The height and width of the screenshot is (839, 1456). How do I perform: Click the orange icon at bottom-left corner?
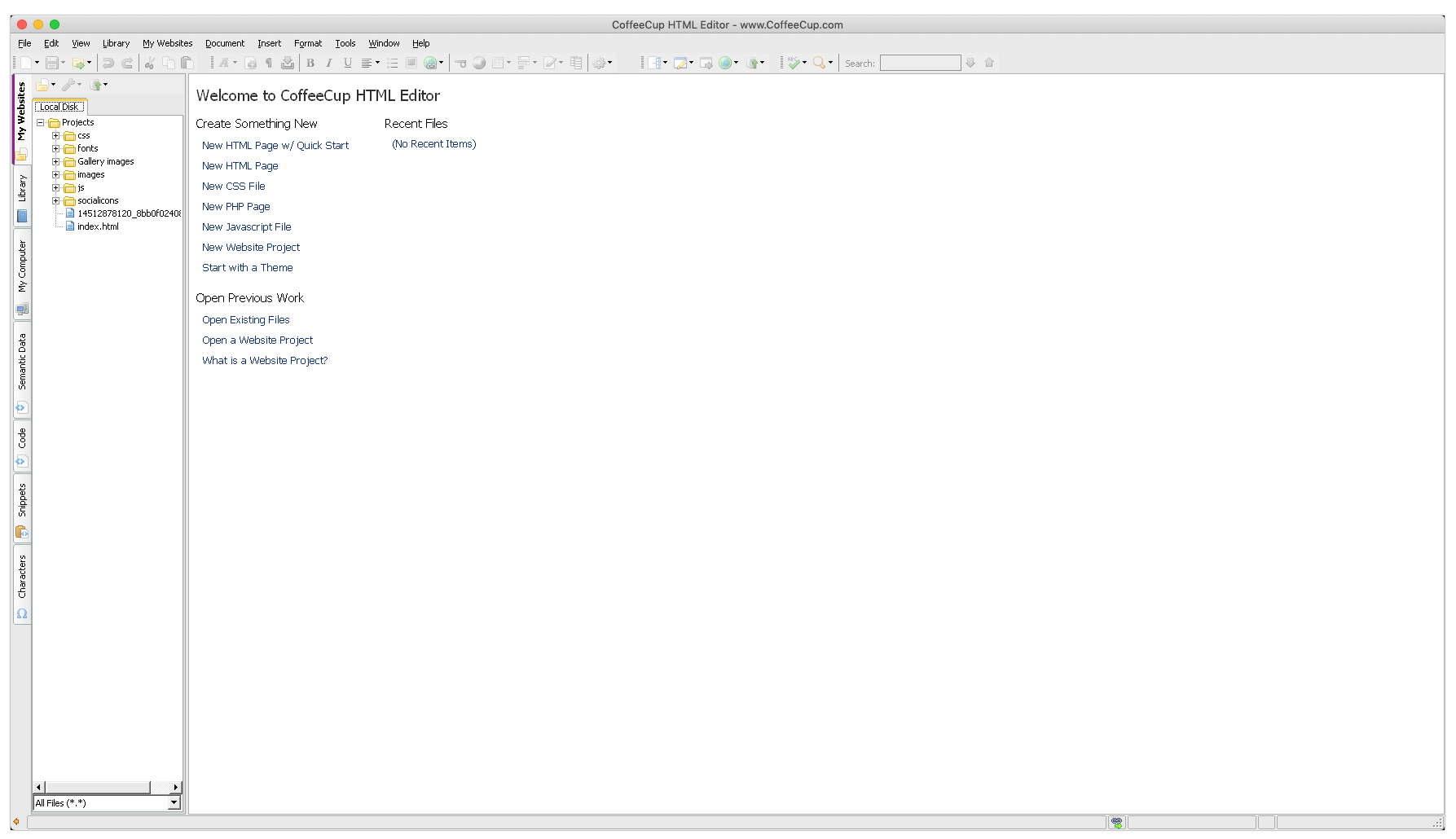coord(16,822)
